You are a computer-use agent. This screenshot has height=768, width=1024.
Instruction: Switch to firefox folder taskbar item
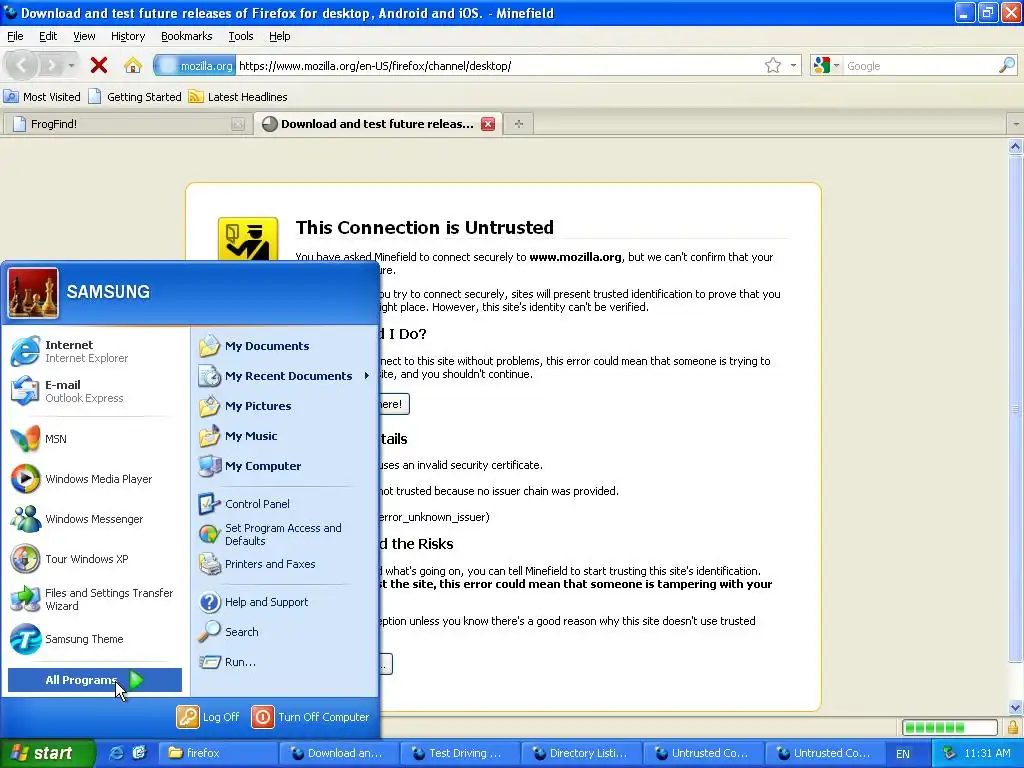tap(218, 753)
